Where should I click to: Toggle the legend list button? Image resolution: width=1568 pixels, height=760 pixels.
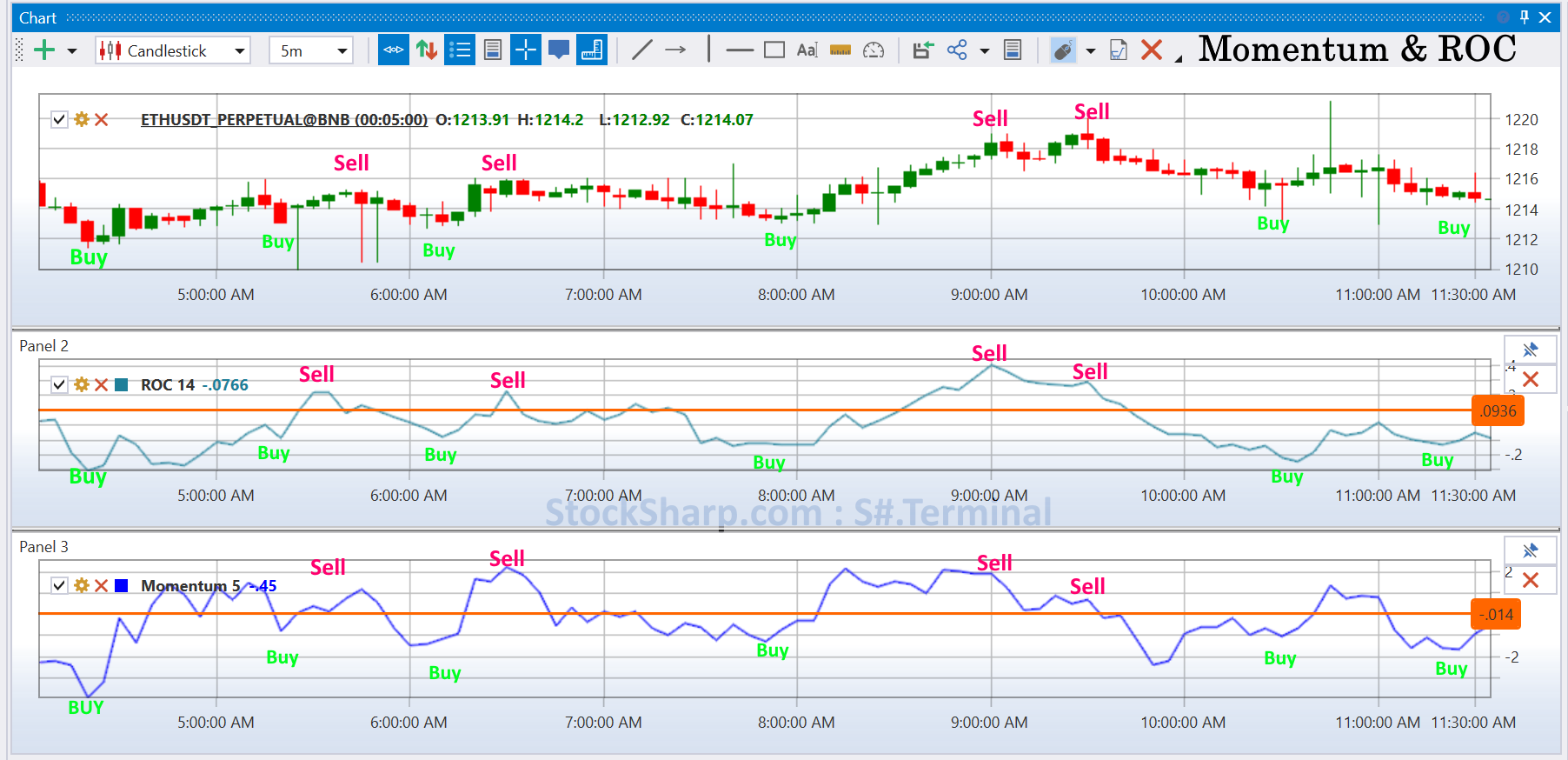460,50
